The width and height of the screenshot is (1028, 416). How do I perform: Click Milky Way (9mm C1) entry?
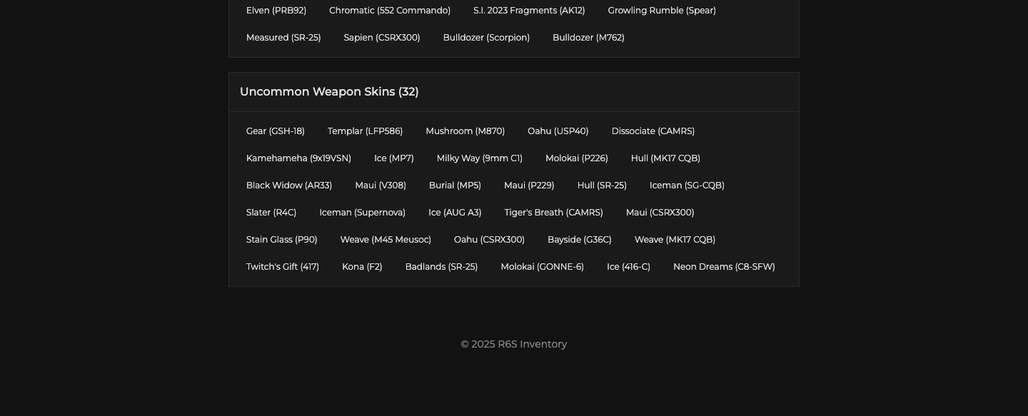(479, 159)
